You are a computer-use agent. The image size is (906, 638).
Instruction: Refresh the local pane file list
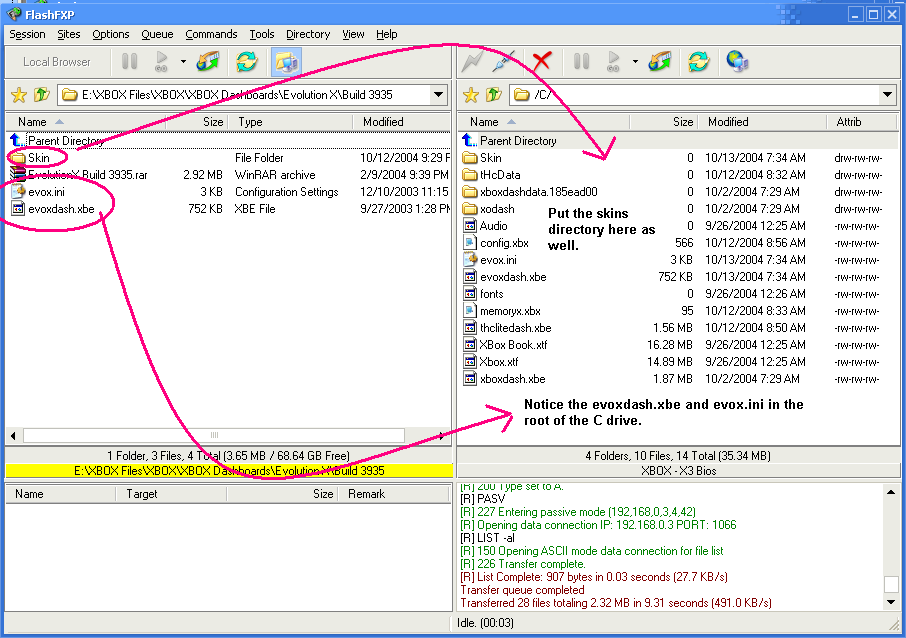point(247,61)
